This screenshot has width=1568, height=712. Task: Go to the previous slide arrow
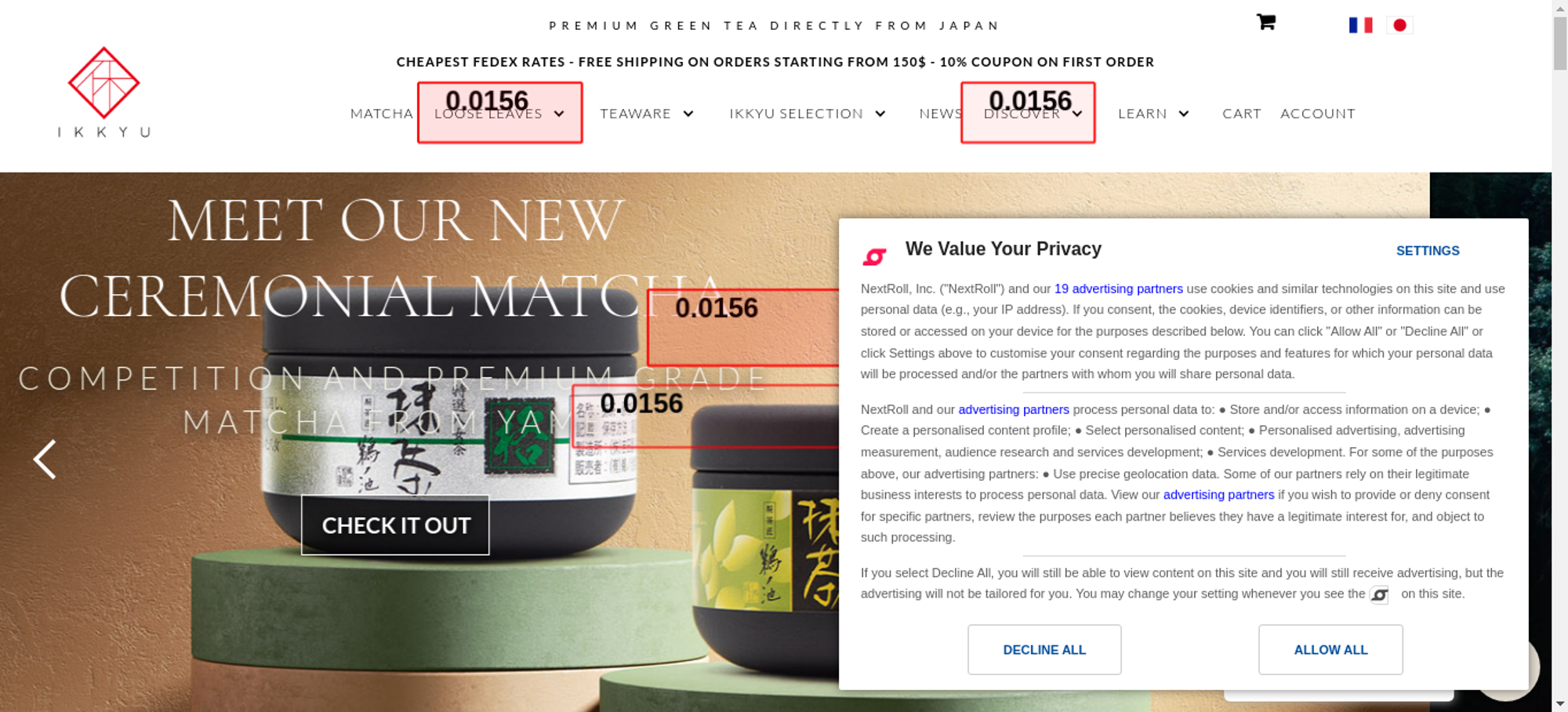pyautogui.click(x=45, y=459)
